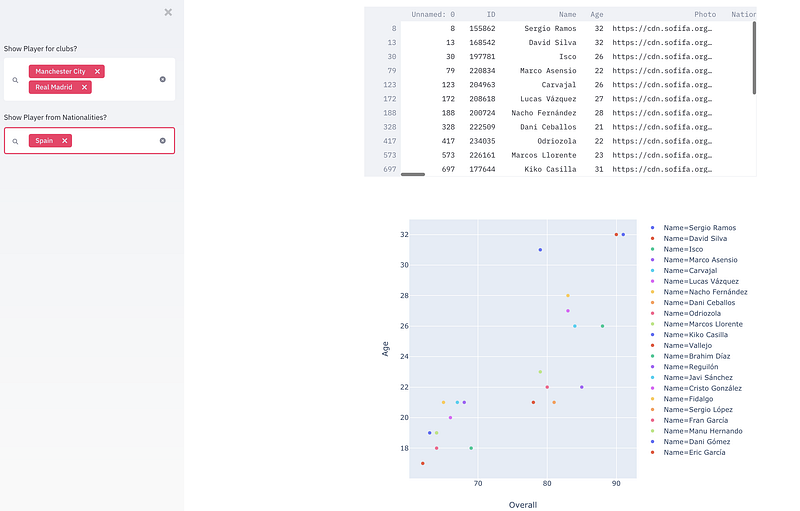Remove the Spain nationality tag

coord(64,141)
